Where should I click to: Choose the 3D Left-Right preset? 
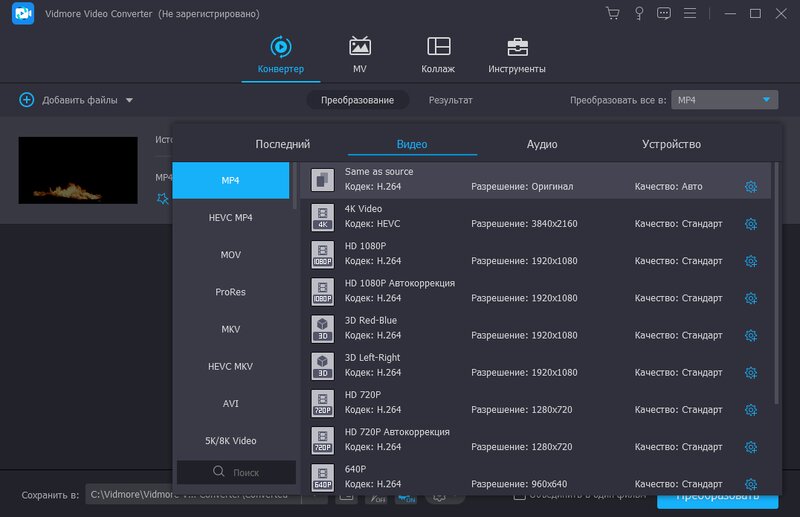[535, 366]
